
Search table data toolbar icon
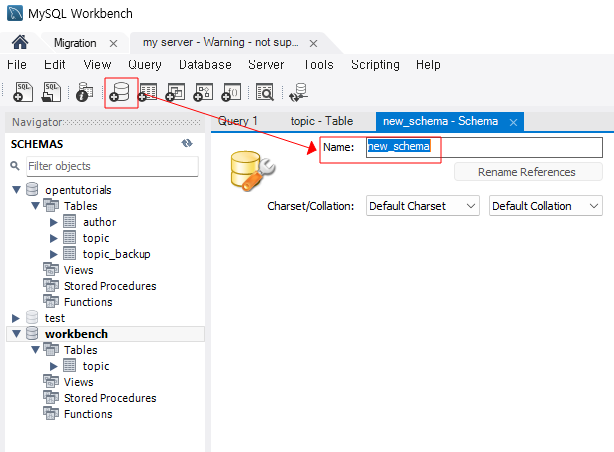coord(265,92)
